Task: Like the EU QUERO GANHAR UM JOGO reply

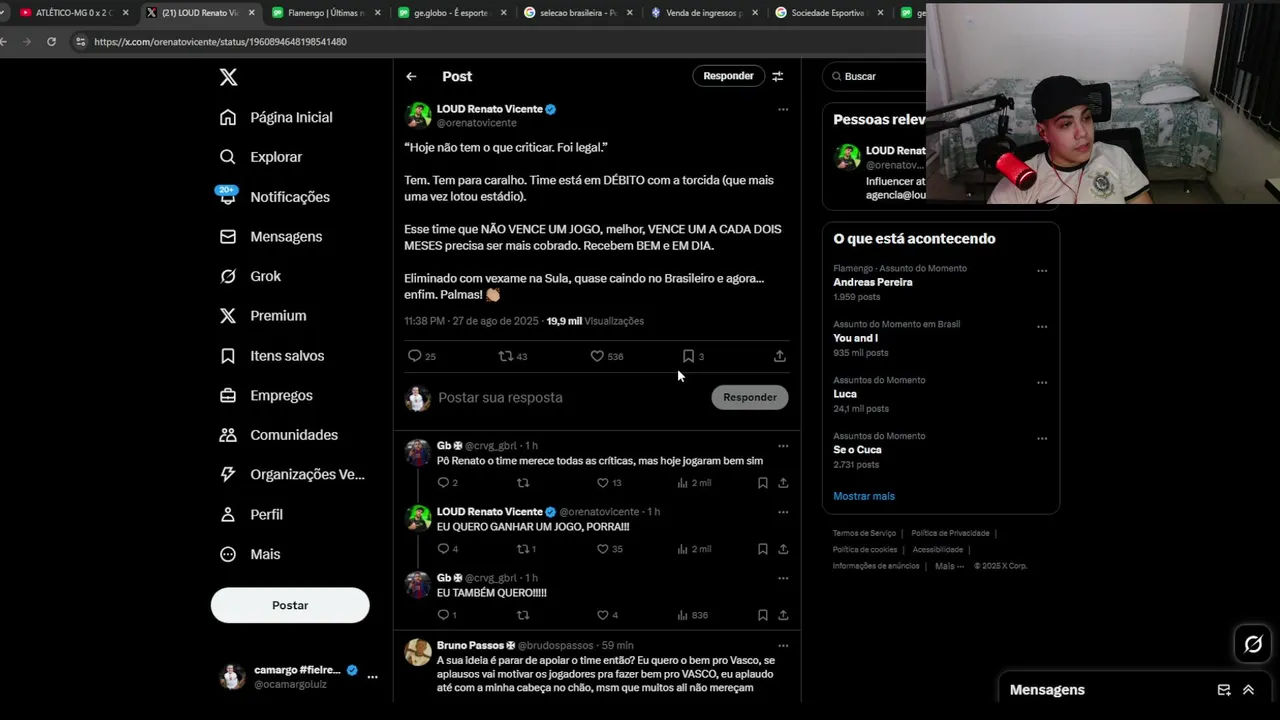Action: [x=603, y=549]
